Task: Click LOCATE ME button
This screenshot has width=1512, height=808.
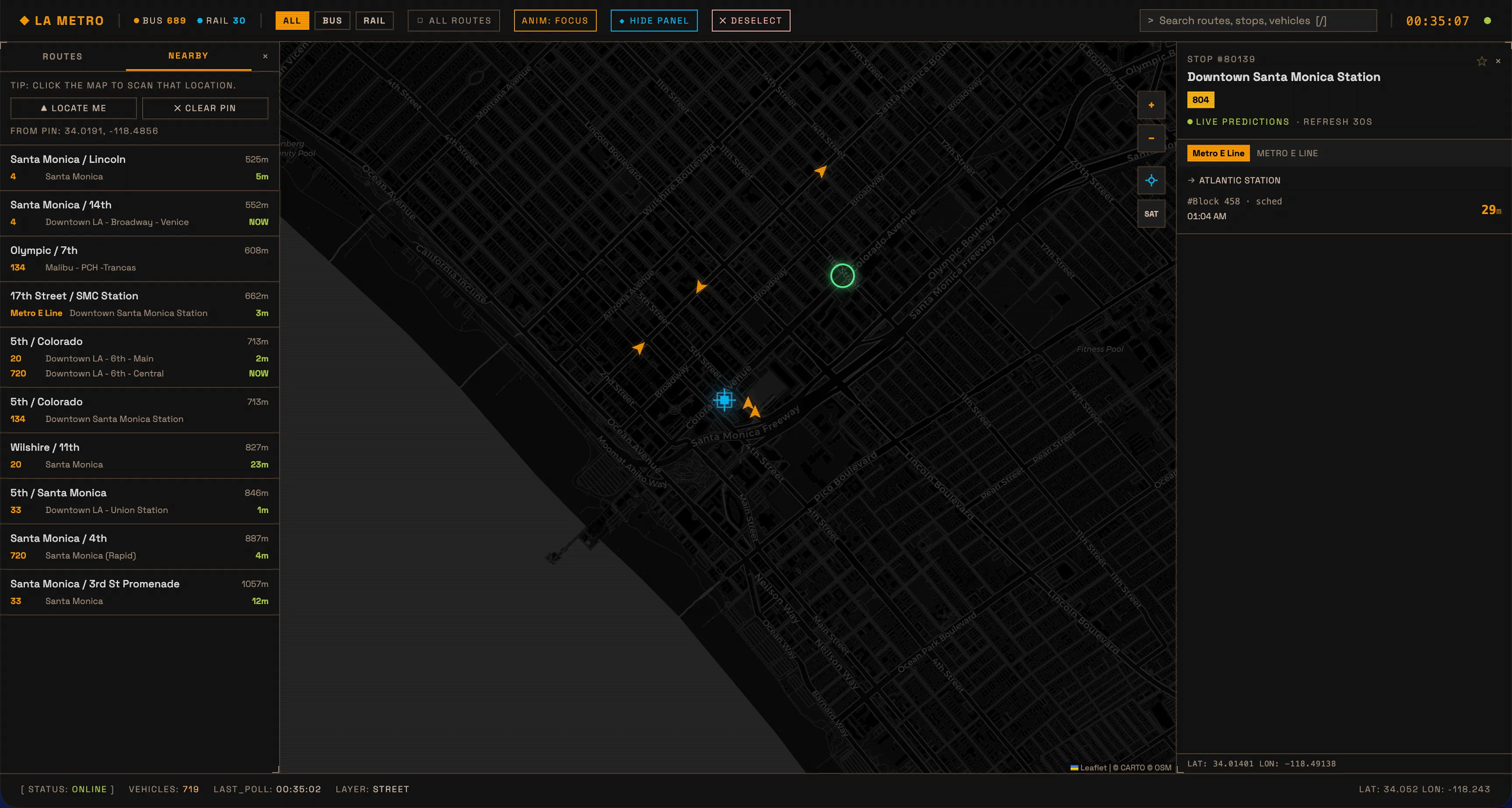Action: click(73, 108)
